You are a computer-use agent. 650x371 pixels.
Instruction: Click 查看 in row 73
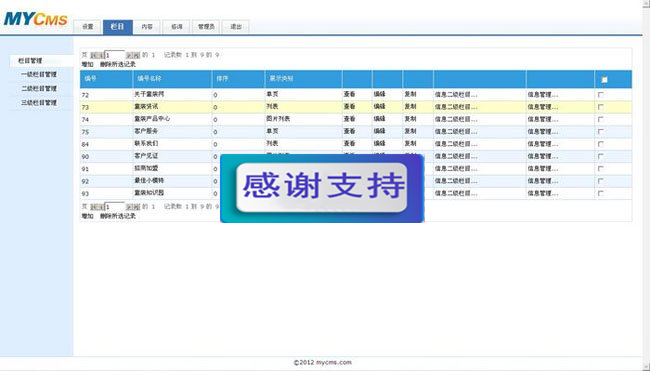(x=349, y=107)
